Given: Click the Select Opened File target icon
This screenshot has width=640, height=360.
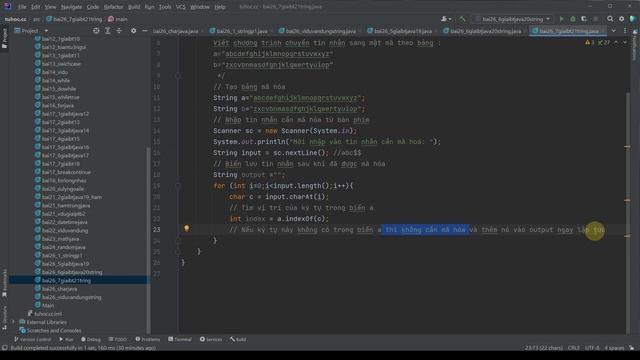Looking at the screenshot, I should pos(96,31).
